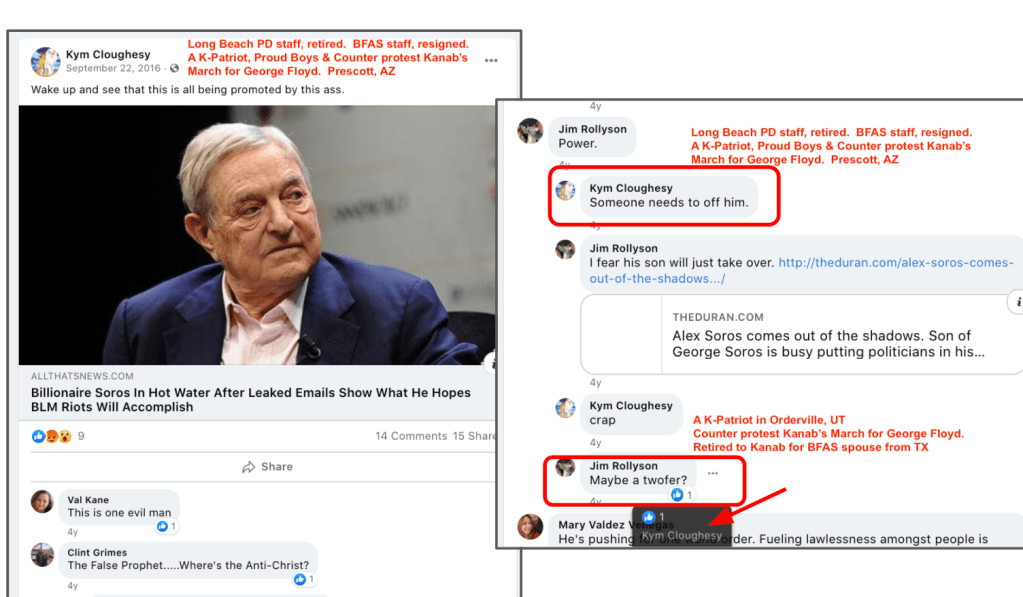This screenshot has height=597, width=1023.
Task: Click the like badge on Clint Grimes' comment
Action: coord(305,579)
